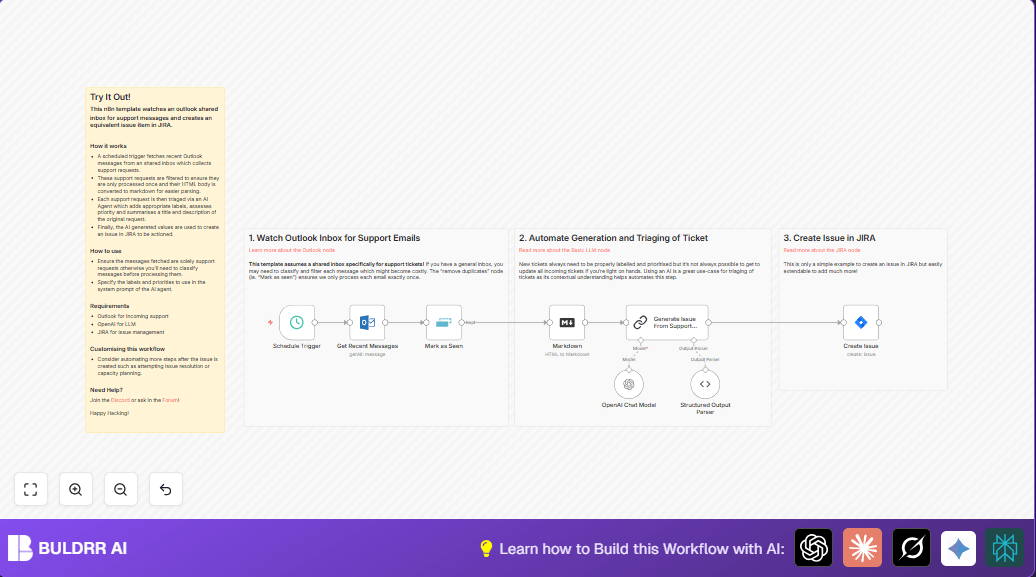1036x577 pixels.
Task: Select the Structured Output Parser node
Action: (x=705, y=384)
